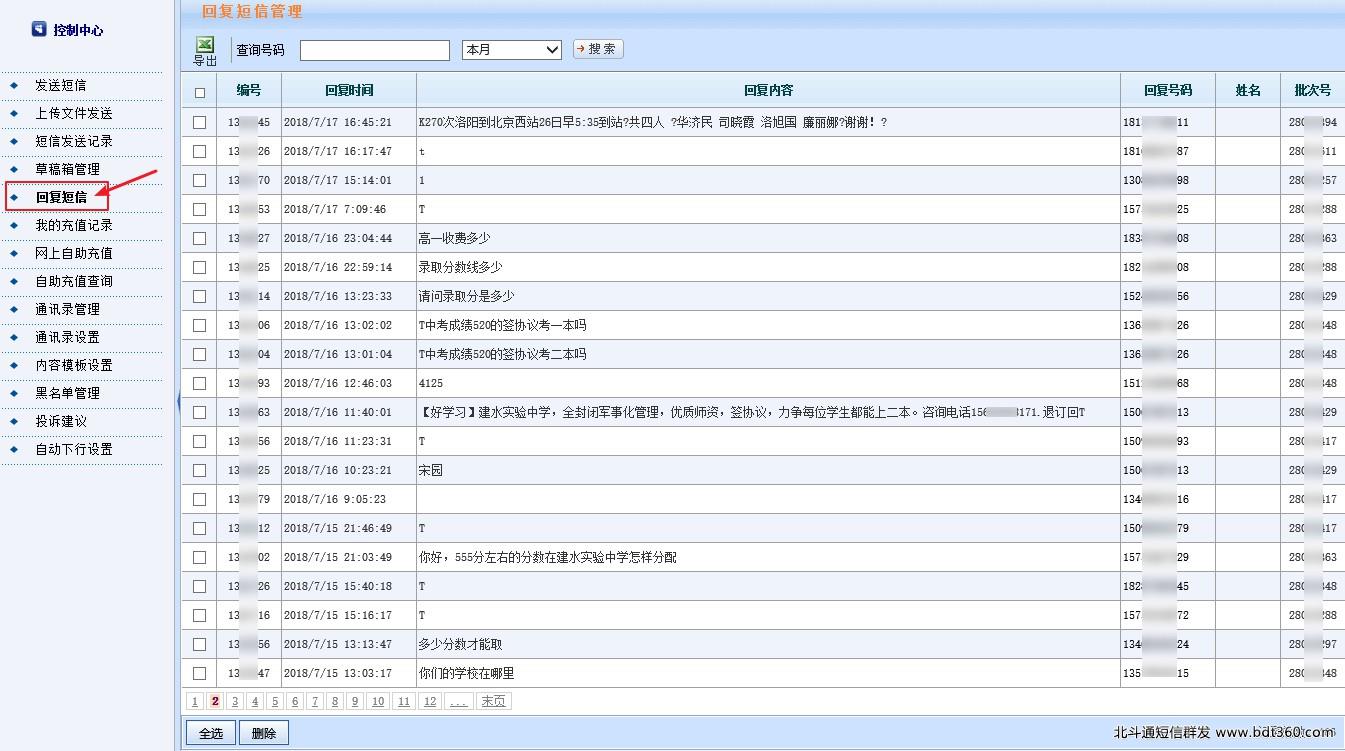Screen dimensions: 1345x751
Task: Click the 全选 button
Action: click(211, 733)
